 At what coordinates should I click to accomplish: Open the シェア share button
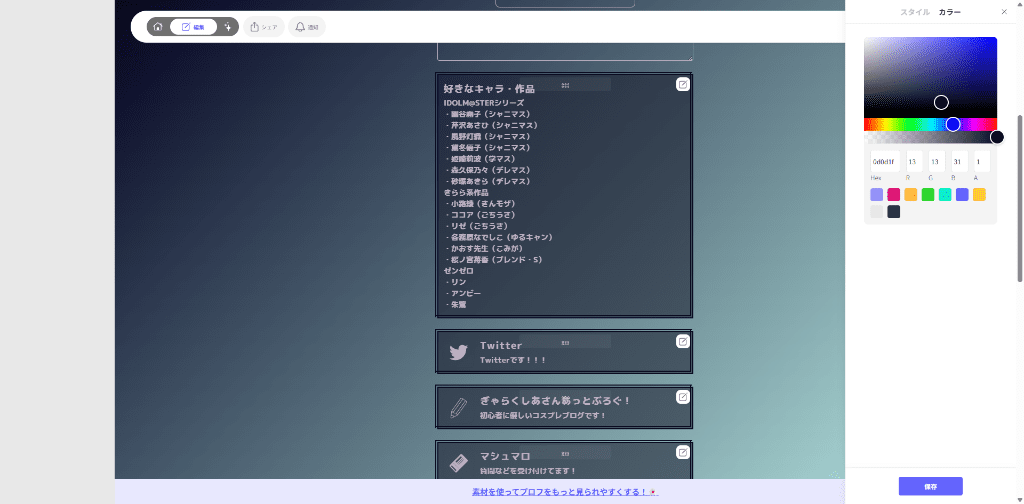(264, 27)
